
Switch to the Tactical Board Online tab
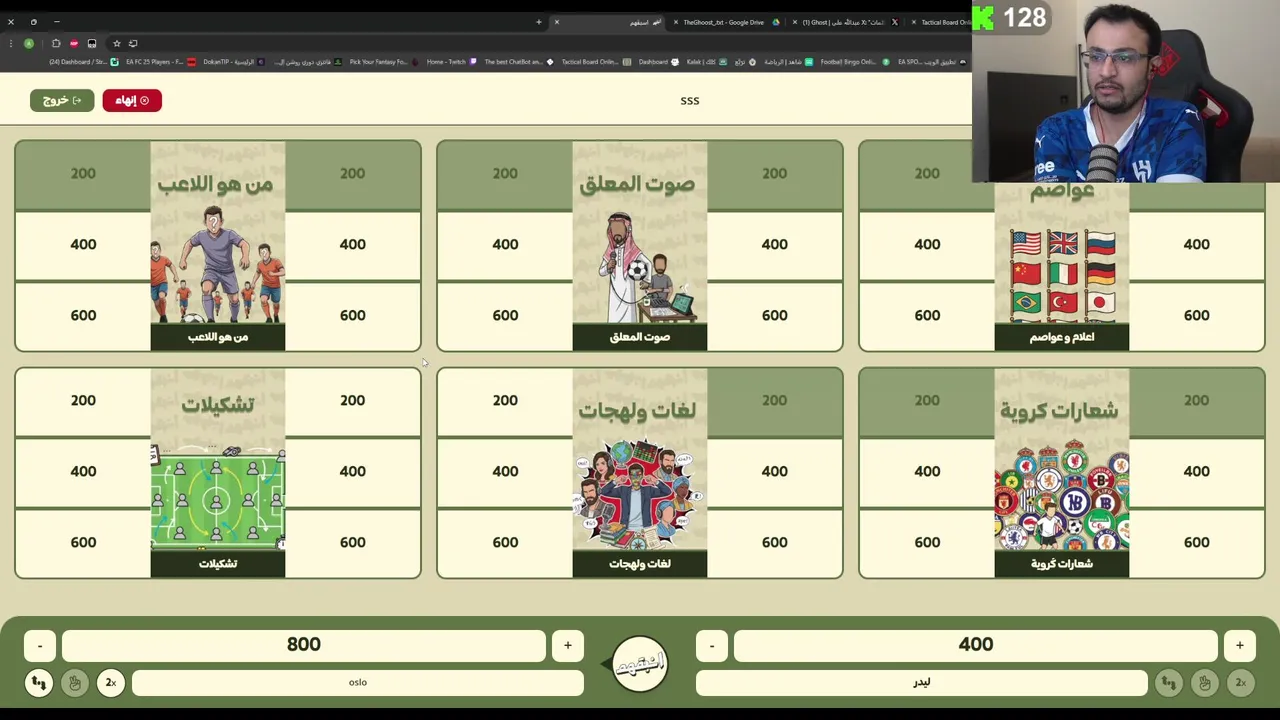click(940, 22)
